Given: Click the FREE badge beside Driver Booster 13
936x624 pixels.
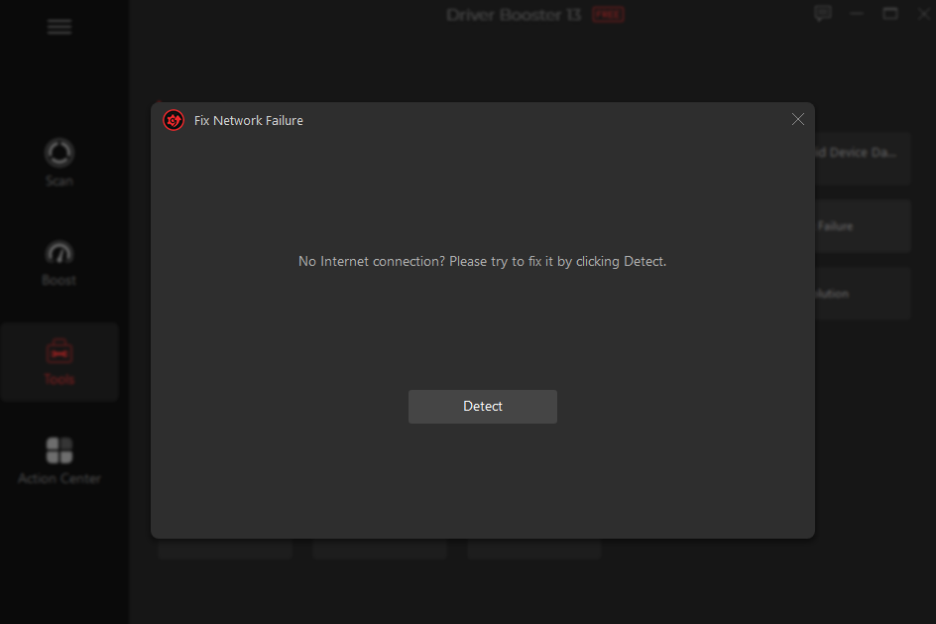Looking at the screenshot, I should (608, 15).
